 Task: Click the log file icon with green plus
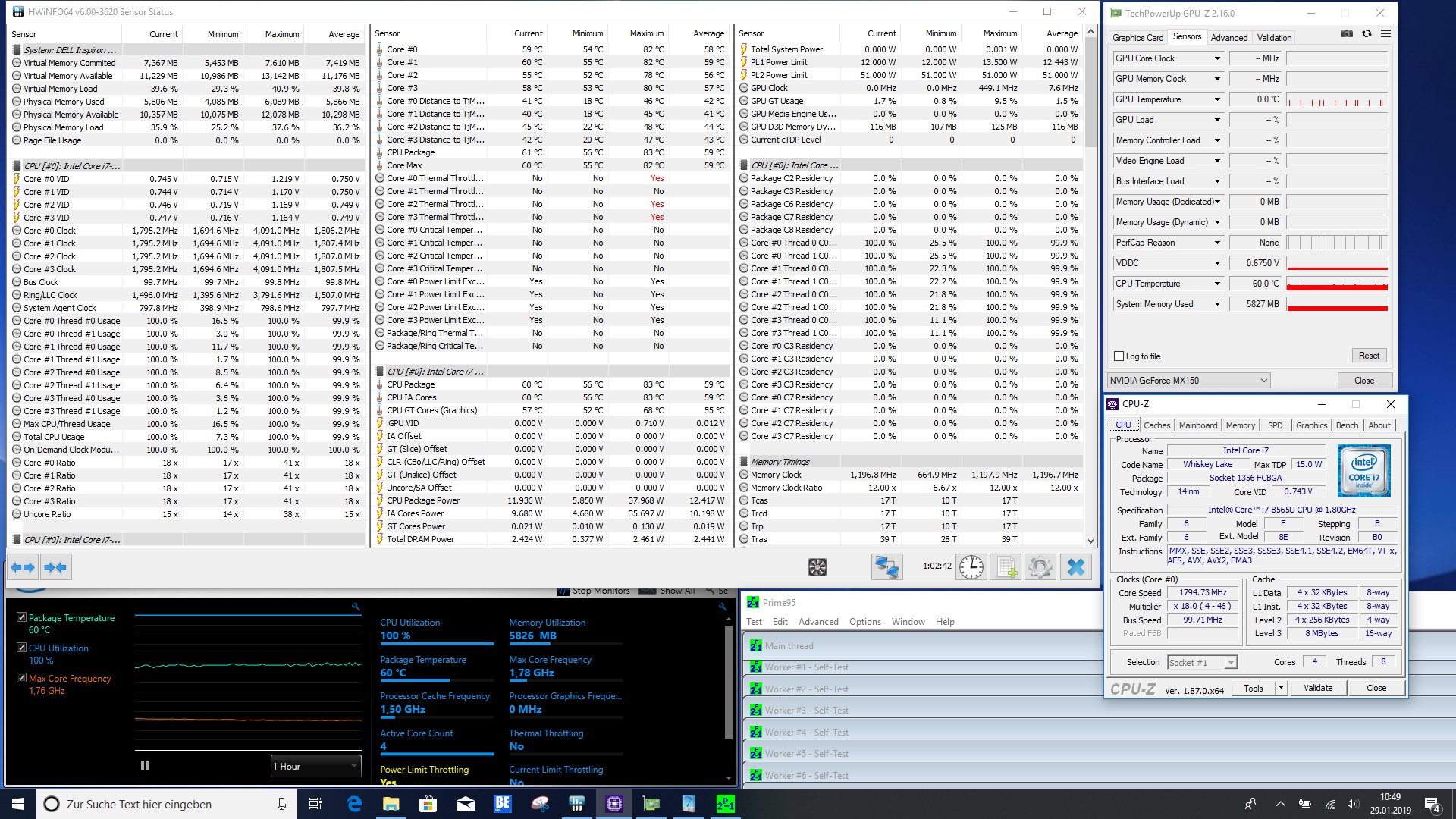click(x=1006, y=567)
